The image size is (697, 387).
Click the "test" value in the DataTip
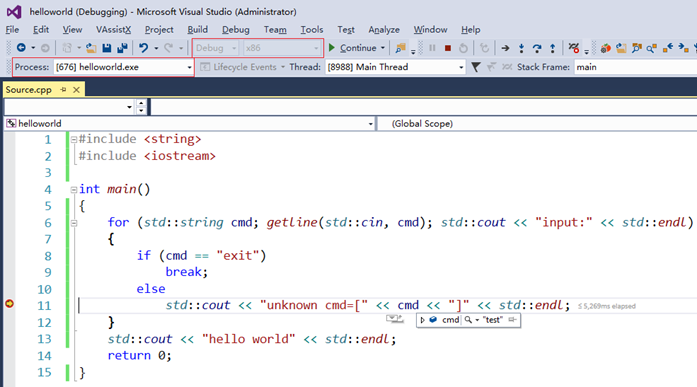[493, 320]
